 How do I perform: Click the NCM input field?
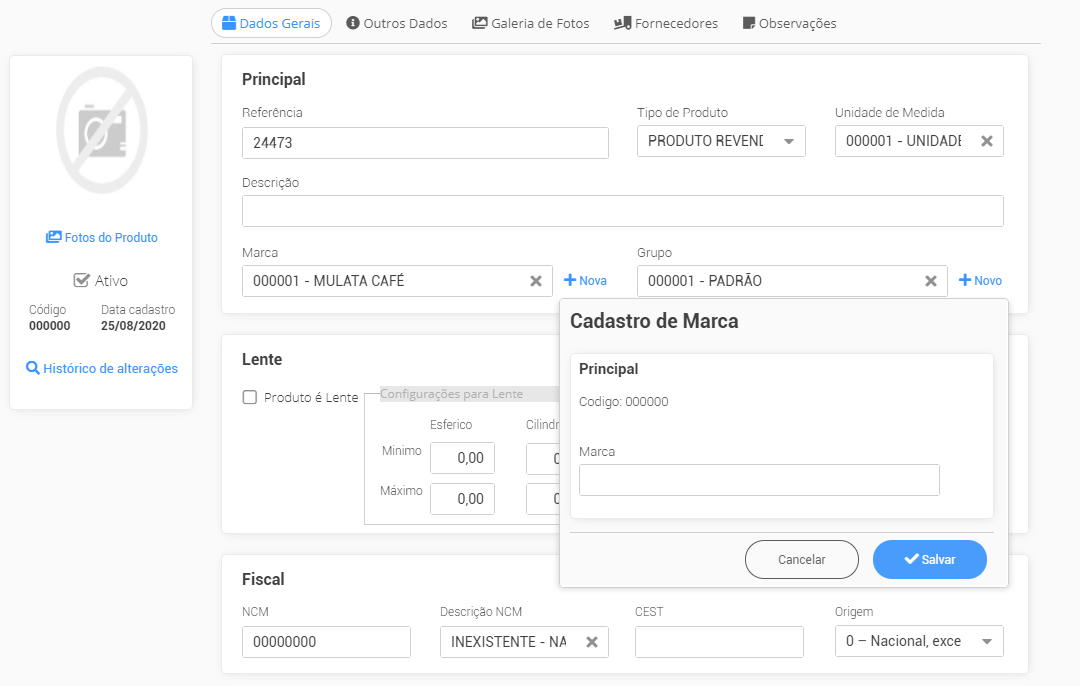[326, 642]
